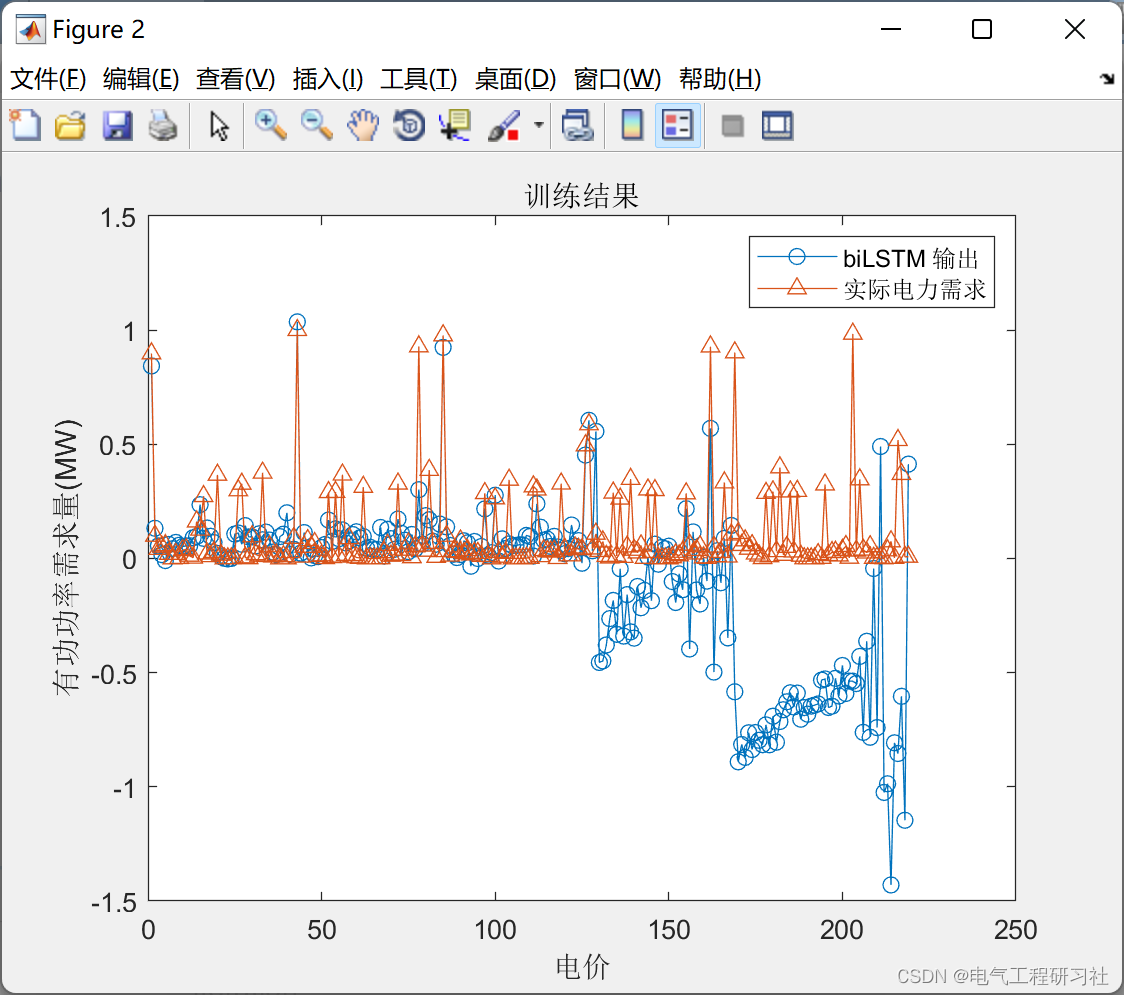Open the 查看(V) menu
The height and width of the screenshot is (995, 1124).
(235, 79)
